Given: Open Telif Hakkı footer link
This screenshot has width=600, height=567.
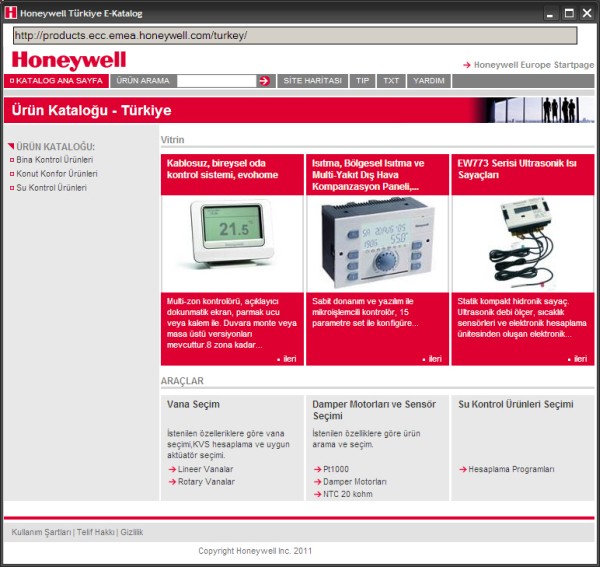Looking at the screenshot, I should pos(96,532).
